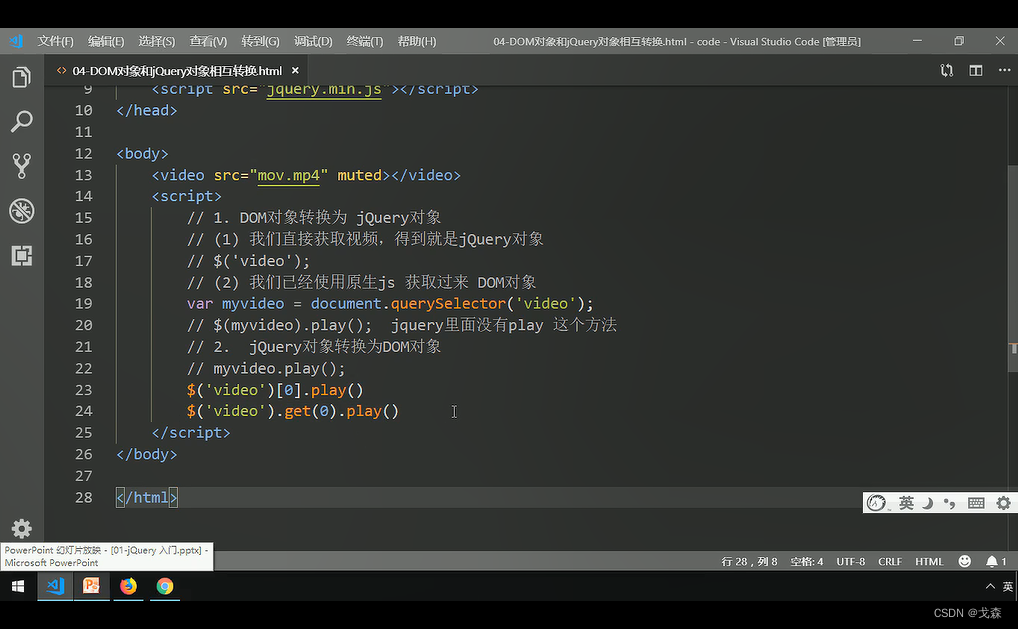Click the closing </html> tag on line 28
Viewport: 1018px width, 629px height.
point(147,497)
